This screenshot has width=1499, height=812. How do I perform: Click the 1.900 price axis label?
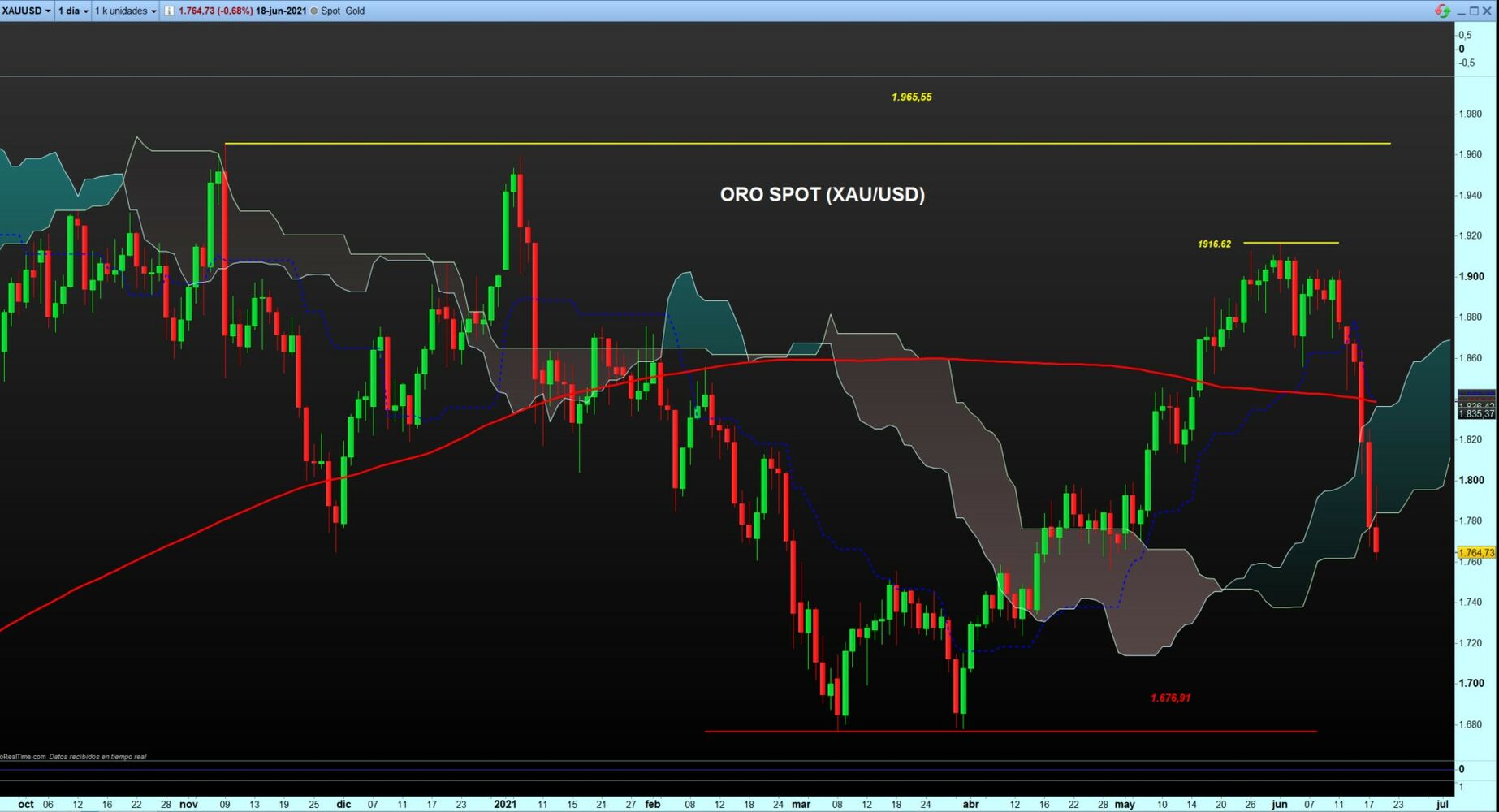point(1471,276)
